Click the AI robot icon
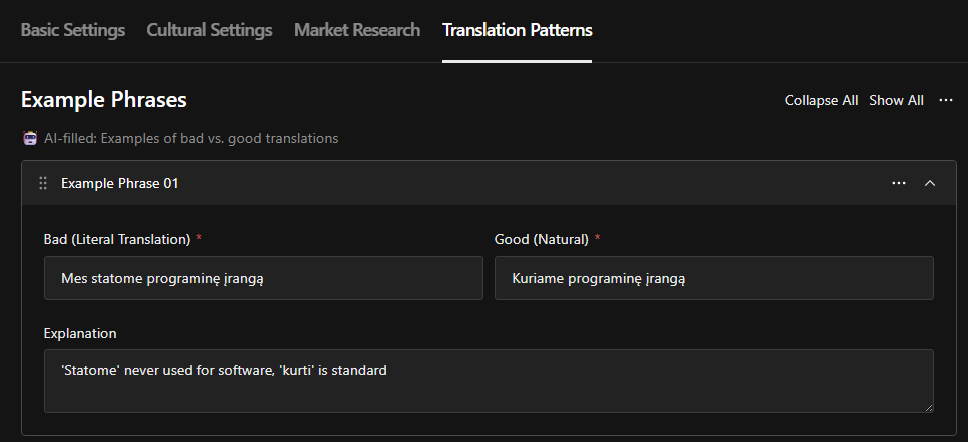Screen dimensions: 968x442 (30, 138)
